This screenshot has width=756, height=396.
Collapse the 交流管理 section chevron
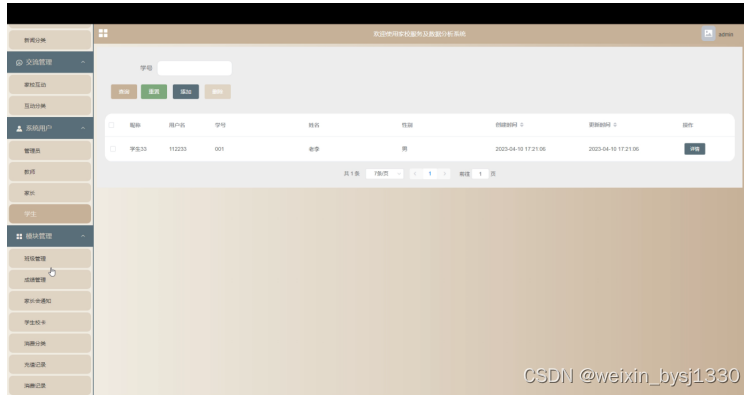[x=83, y=62]
